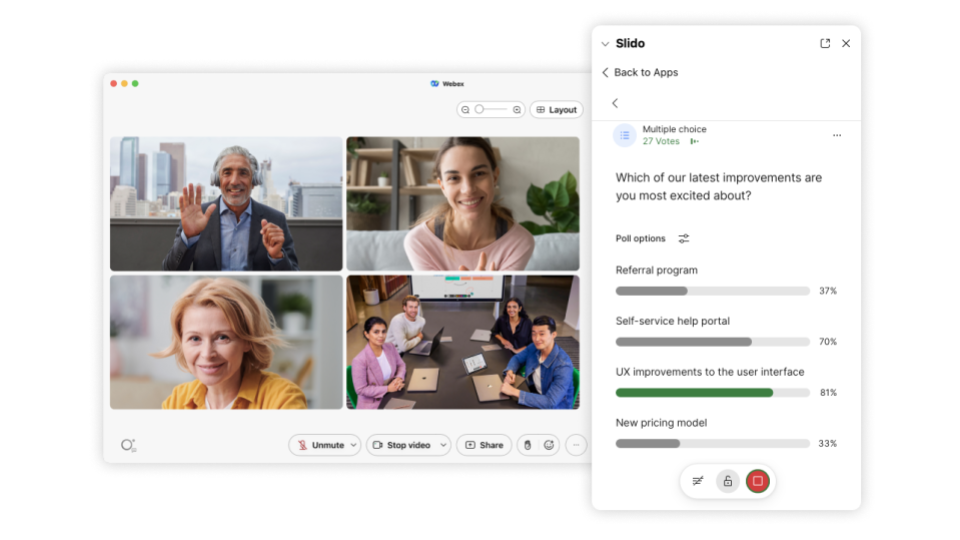Click the Multiple choice label
This screenshot has width=960, height=540.
pos(674,129)
